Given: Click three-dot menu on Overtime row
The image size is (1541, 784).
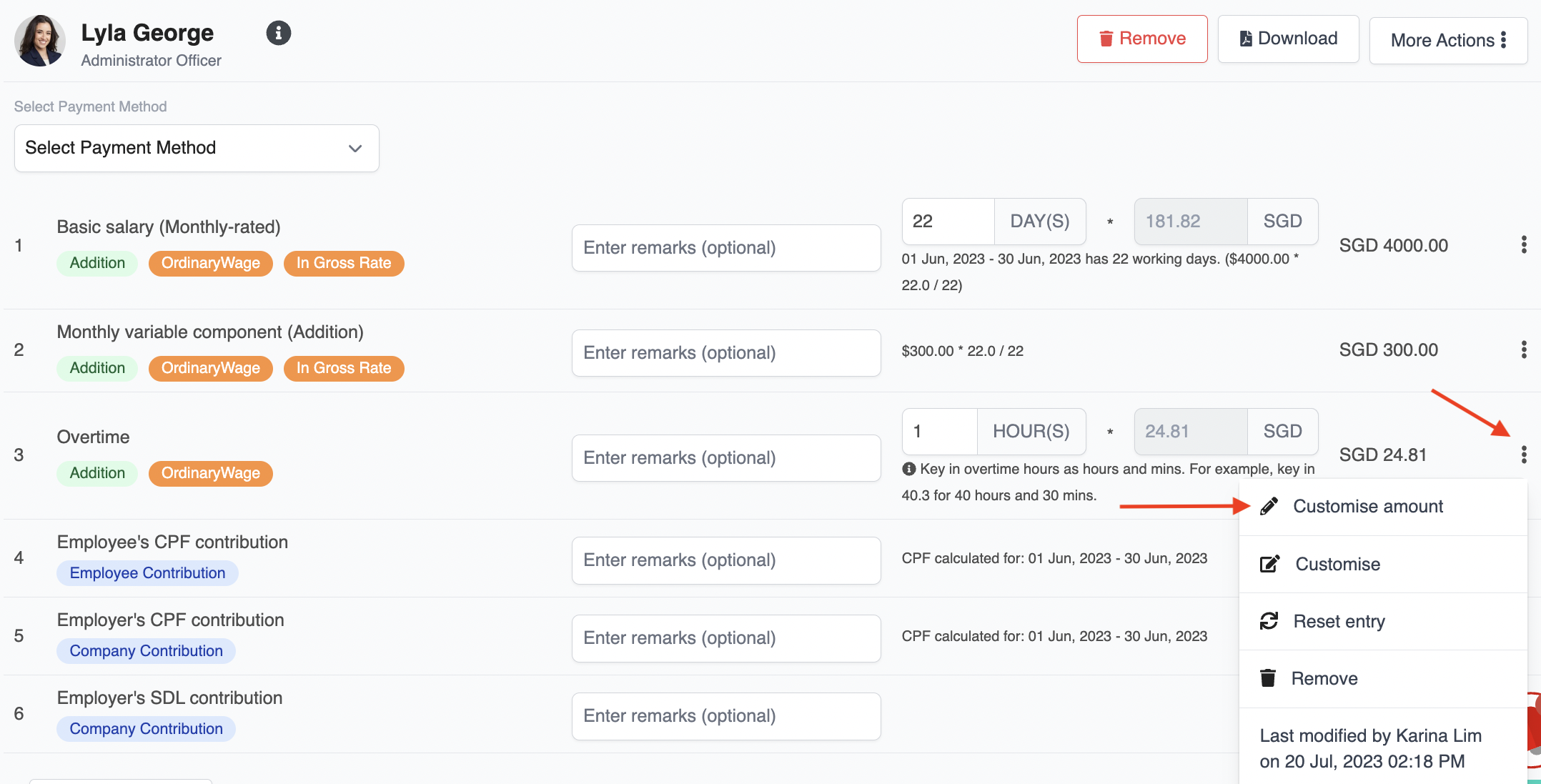Looking at the screenshot, I should tap(1524, 455).
